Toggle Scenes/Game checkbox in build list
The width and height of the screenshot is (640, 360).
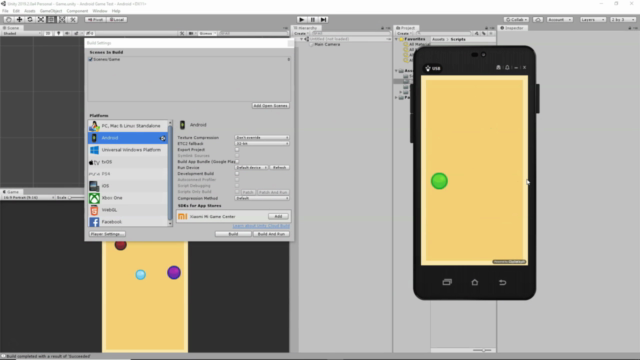[x=91, y=60]
